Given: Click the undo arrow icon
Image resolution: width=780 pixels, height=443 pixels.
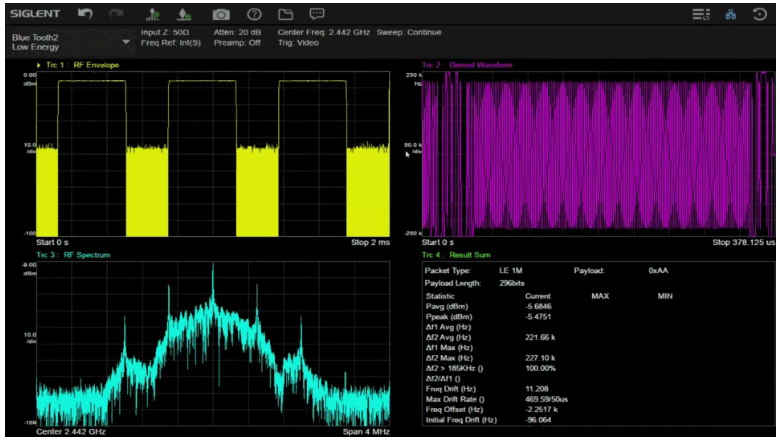Looking at the screenshot, I should click(x=85, y=14).
